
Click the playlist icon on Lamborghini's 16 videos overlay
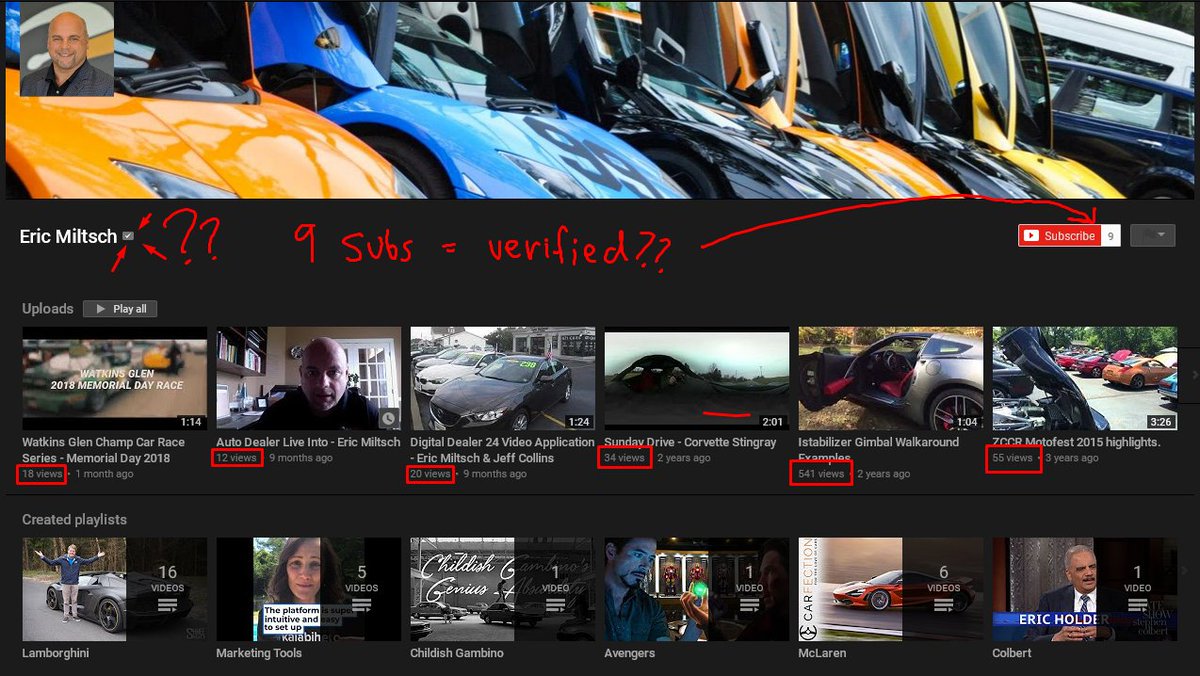(167, 606)
